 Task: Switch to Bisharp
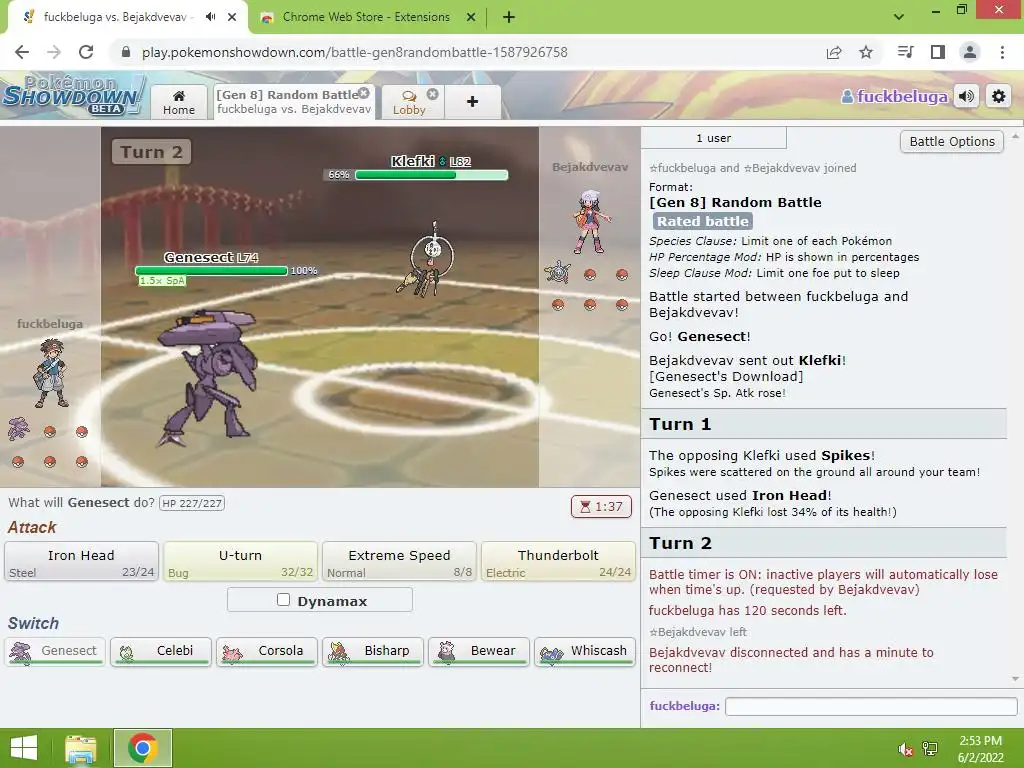(x=373, y=652)
